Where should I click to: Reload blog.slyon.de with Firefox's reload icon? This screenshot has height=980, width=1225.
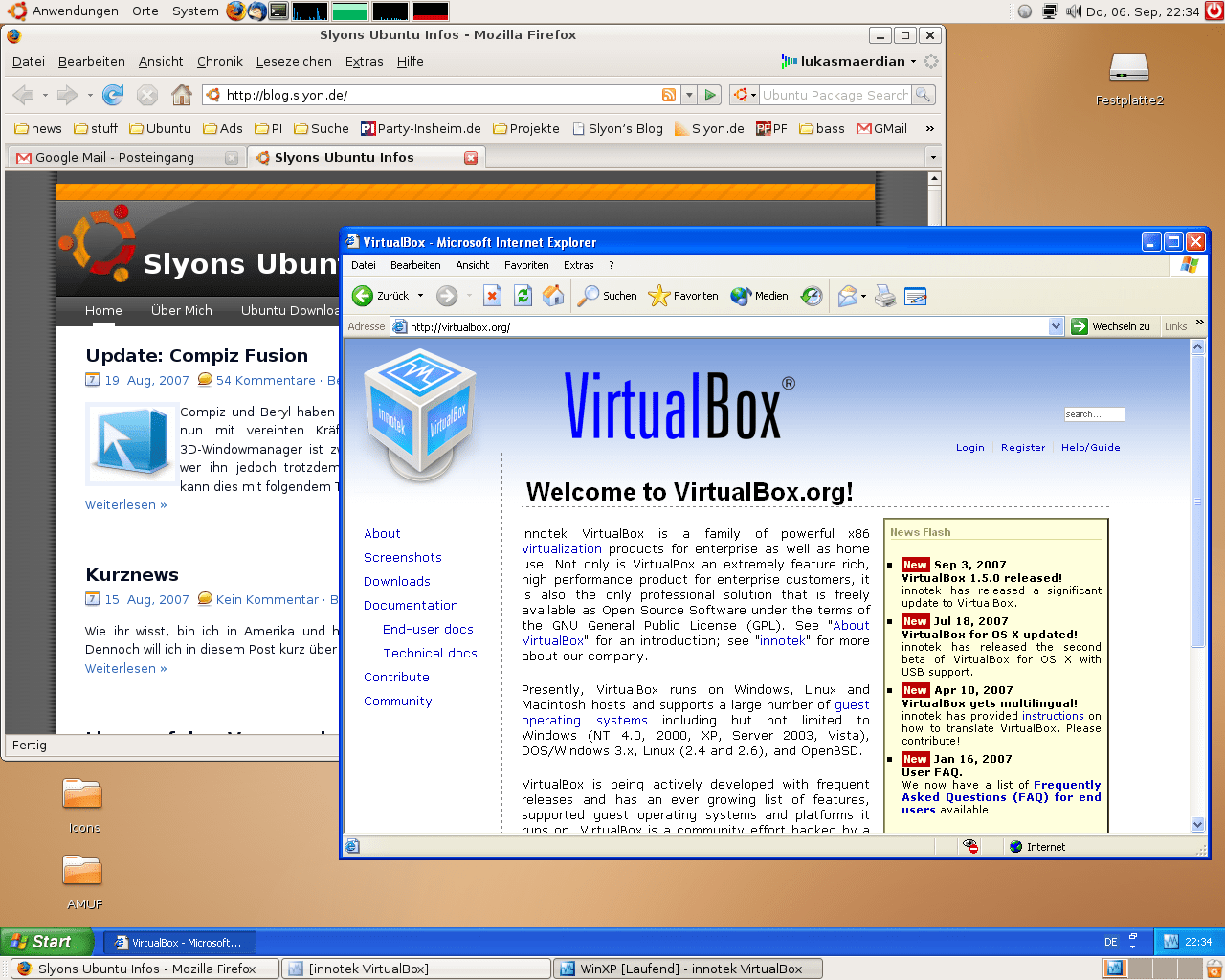[x=113, y=95]
